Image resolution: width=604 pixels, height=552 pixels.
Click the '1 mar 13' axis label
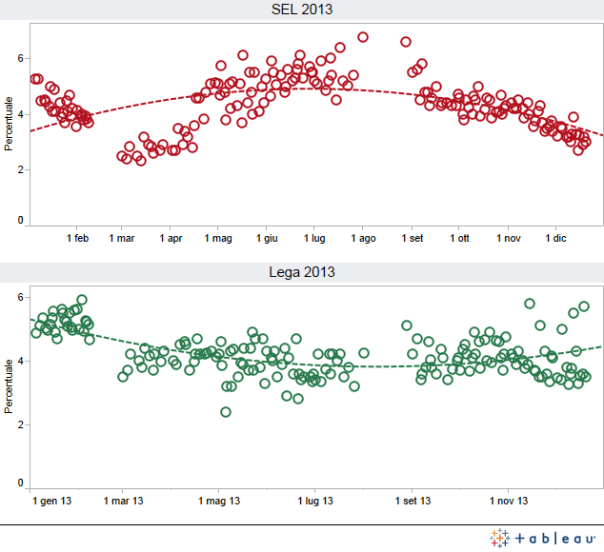pyautogui.click(x=124, y=501)
